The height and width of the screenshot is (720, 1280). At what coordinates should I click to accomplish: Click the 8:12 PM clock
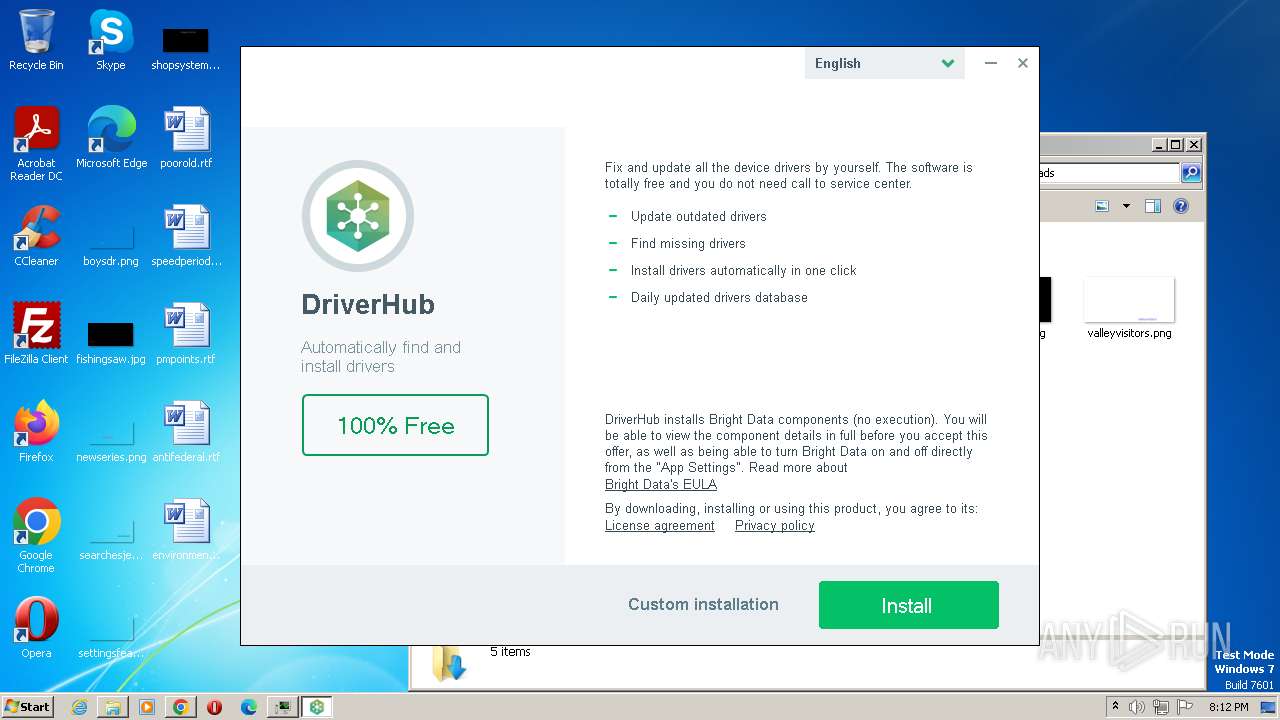point(1228,707)
